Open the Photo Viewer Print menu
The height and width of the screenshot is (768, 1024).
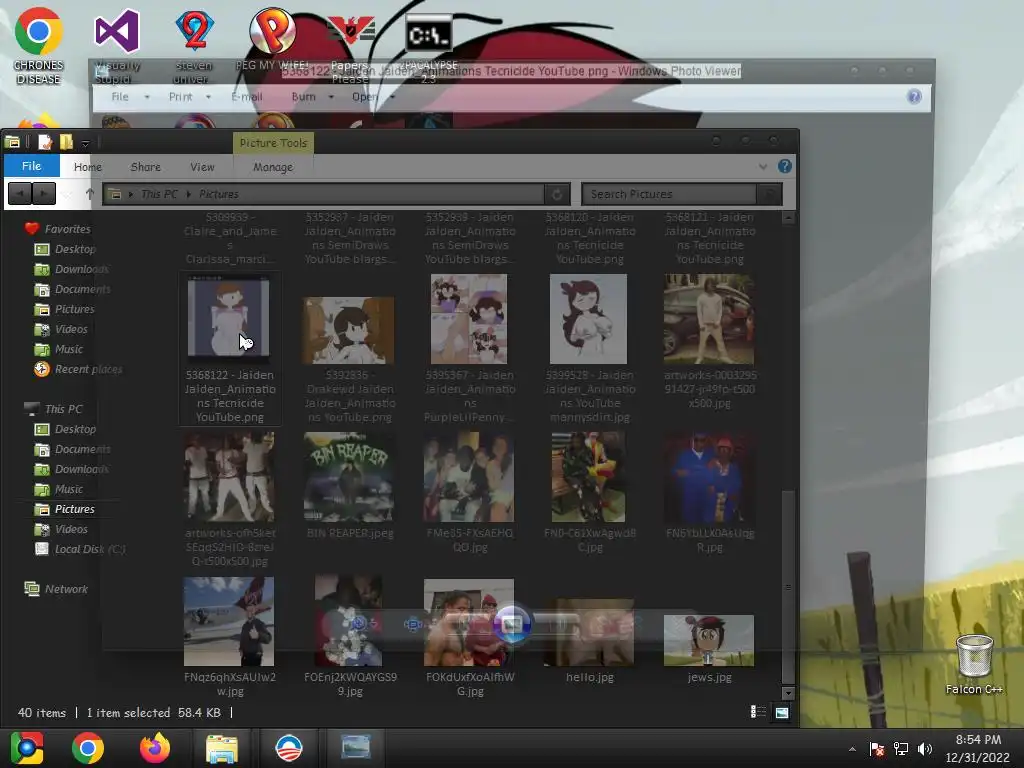tap(180, 97)
